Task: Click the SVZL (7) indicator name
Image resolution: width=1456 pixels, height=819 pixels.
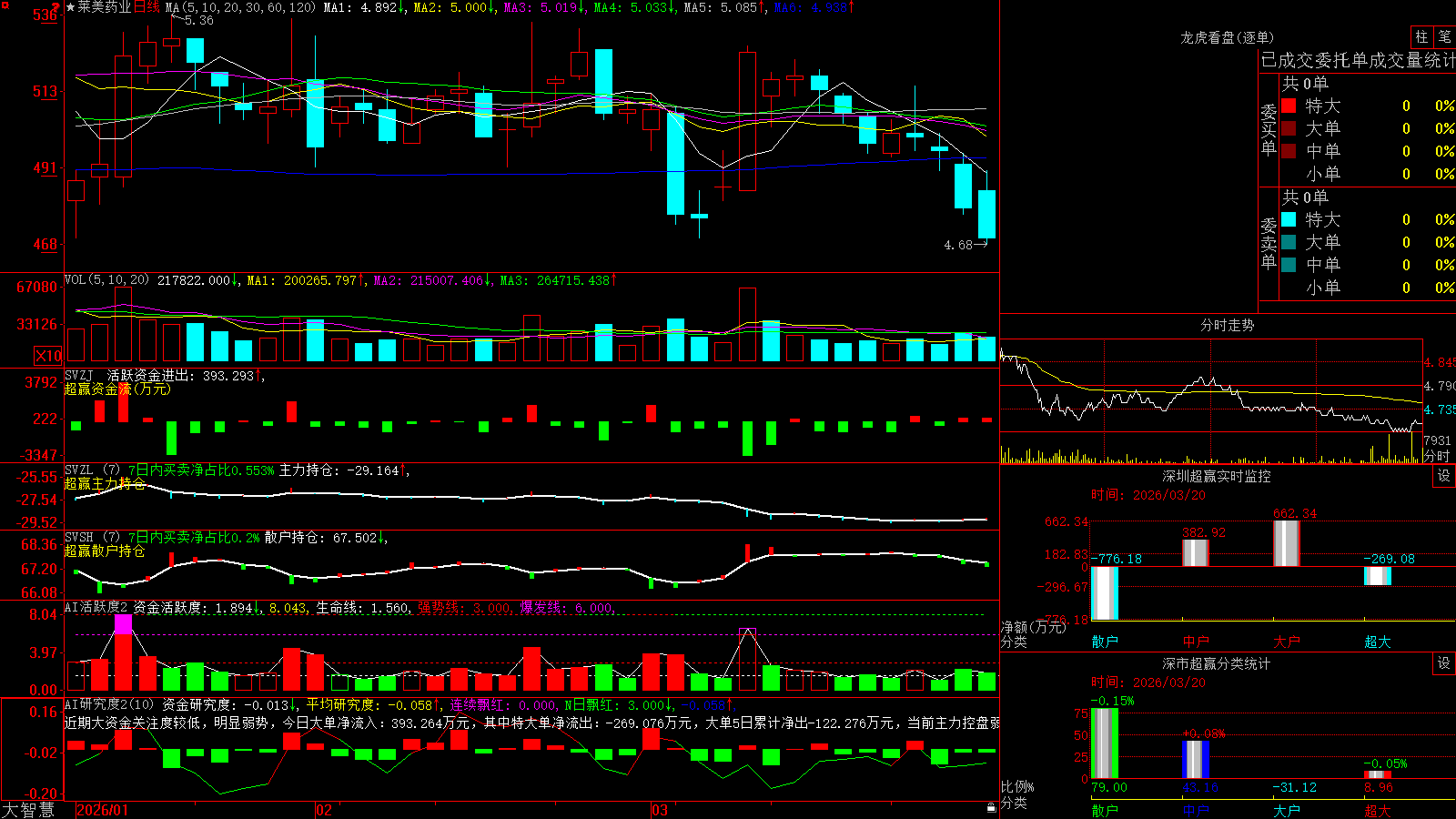Action: (x=92, y=470)
